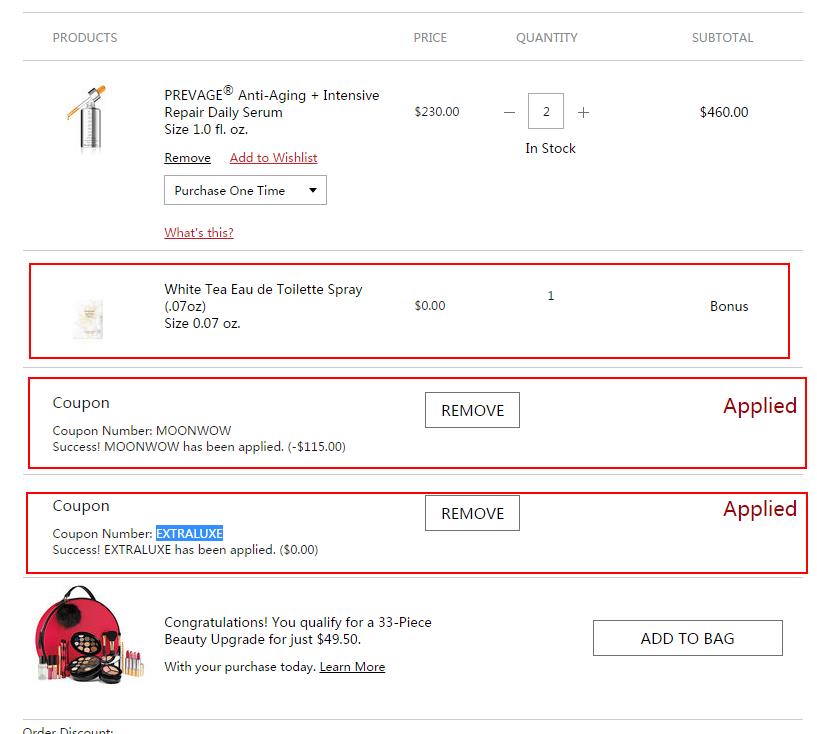This screenshot has width=817, height=734.
Task: Decrease PREVAGE serum quantity with minus button
Action: tap(510, 112)
